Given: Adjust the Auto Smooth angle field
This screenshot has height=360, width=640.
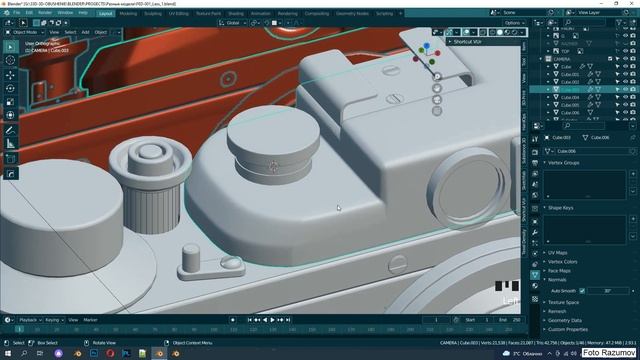Looking at the screenshot, I should pyautogui.click(x=608, y=291).
